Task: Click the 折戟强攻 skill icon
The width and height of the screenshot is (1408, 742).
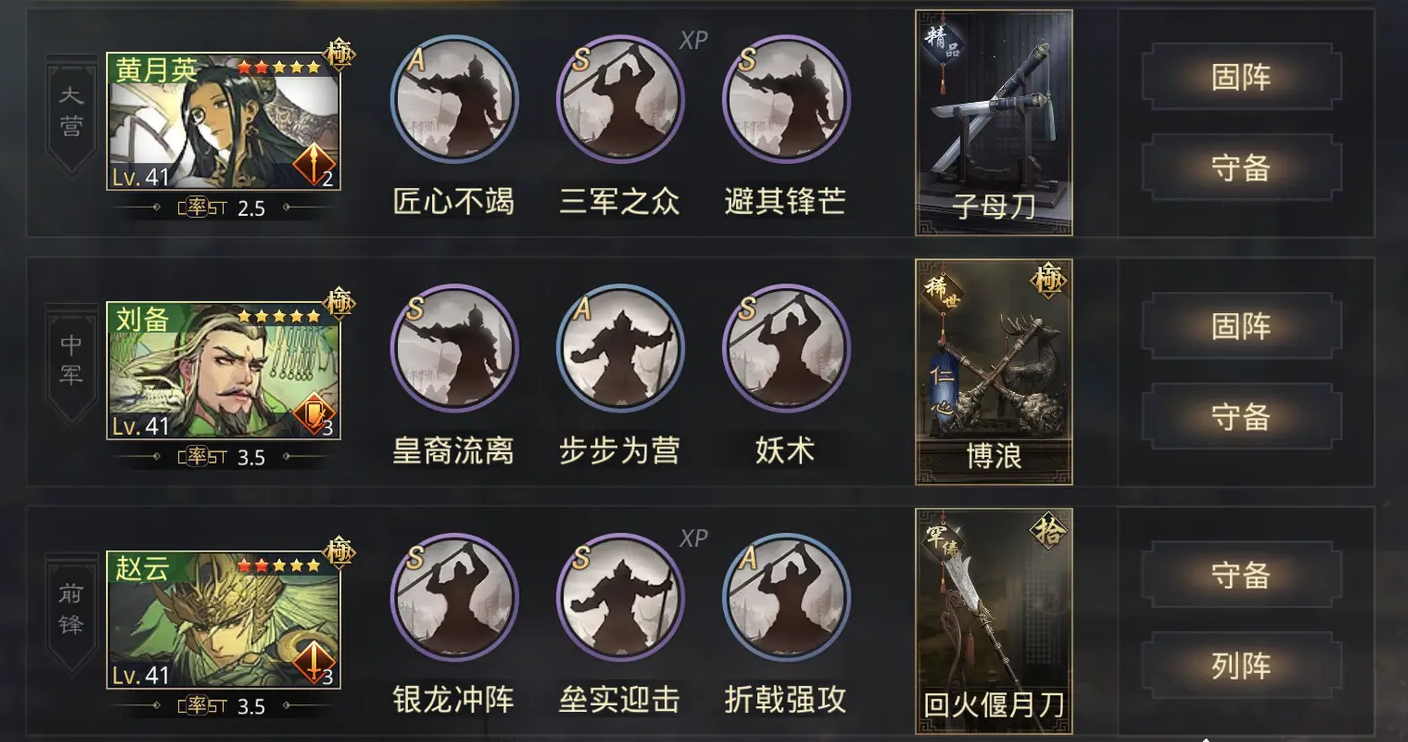Action: pos(786,597)
